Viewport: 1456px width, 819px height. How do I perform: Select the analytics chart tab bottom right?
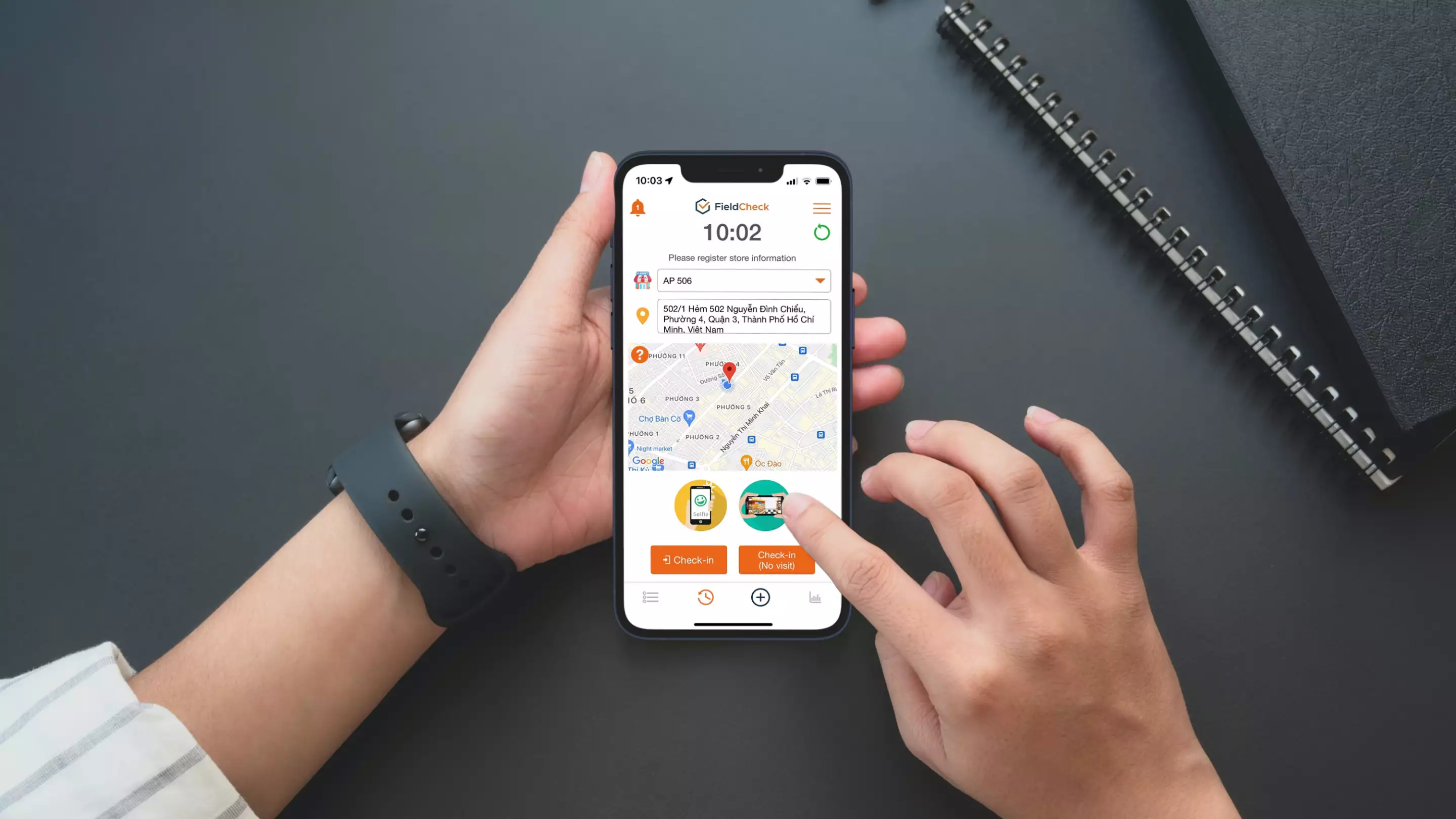pyautogui.click(x=815, y=597)
